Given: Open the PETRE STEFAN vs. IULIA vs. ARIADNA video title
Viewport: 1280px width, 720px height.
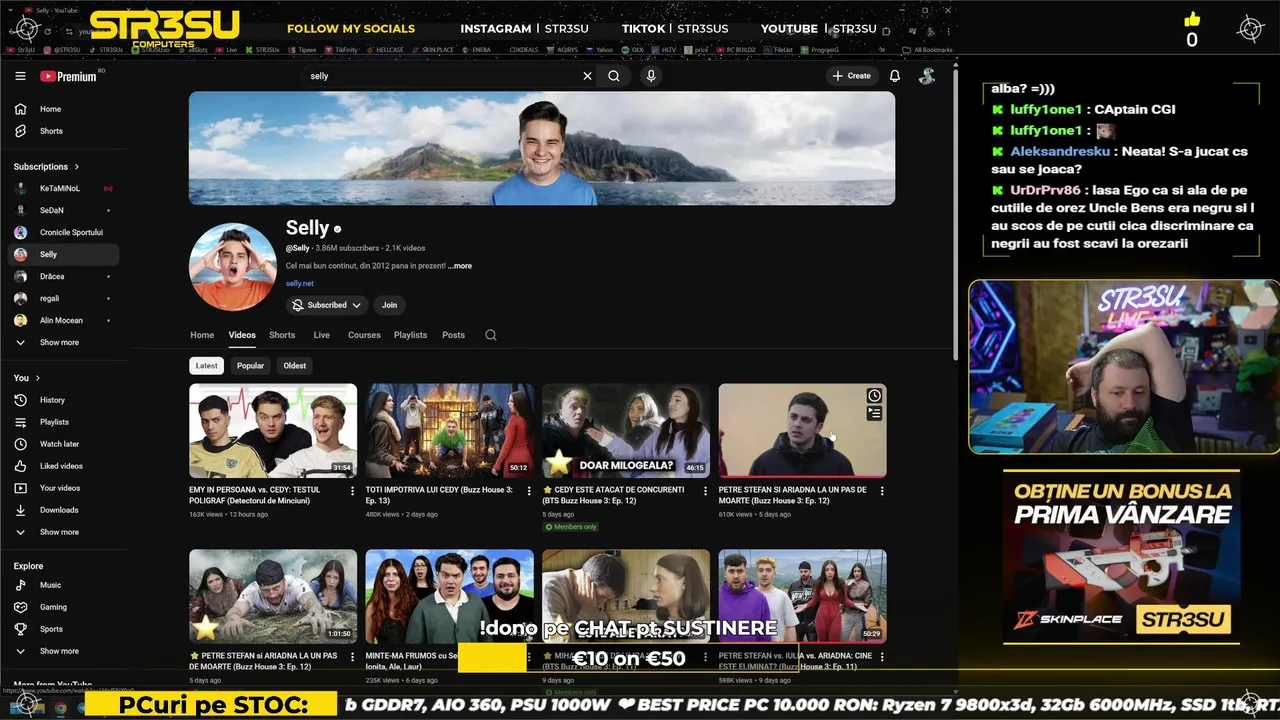Looking at the screenshot, I should tap(795, 660).
